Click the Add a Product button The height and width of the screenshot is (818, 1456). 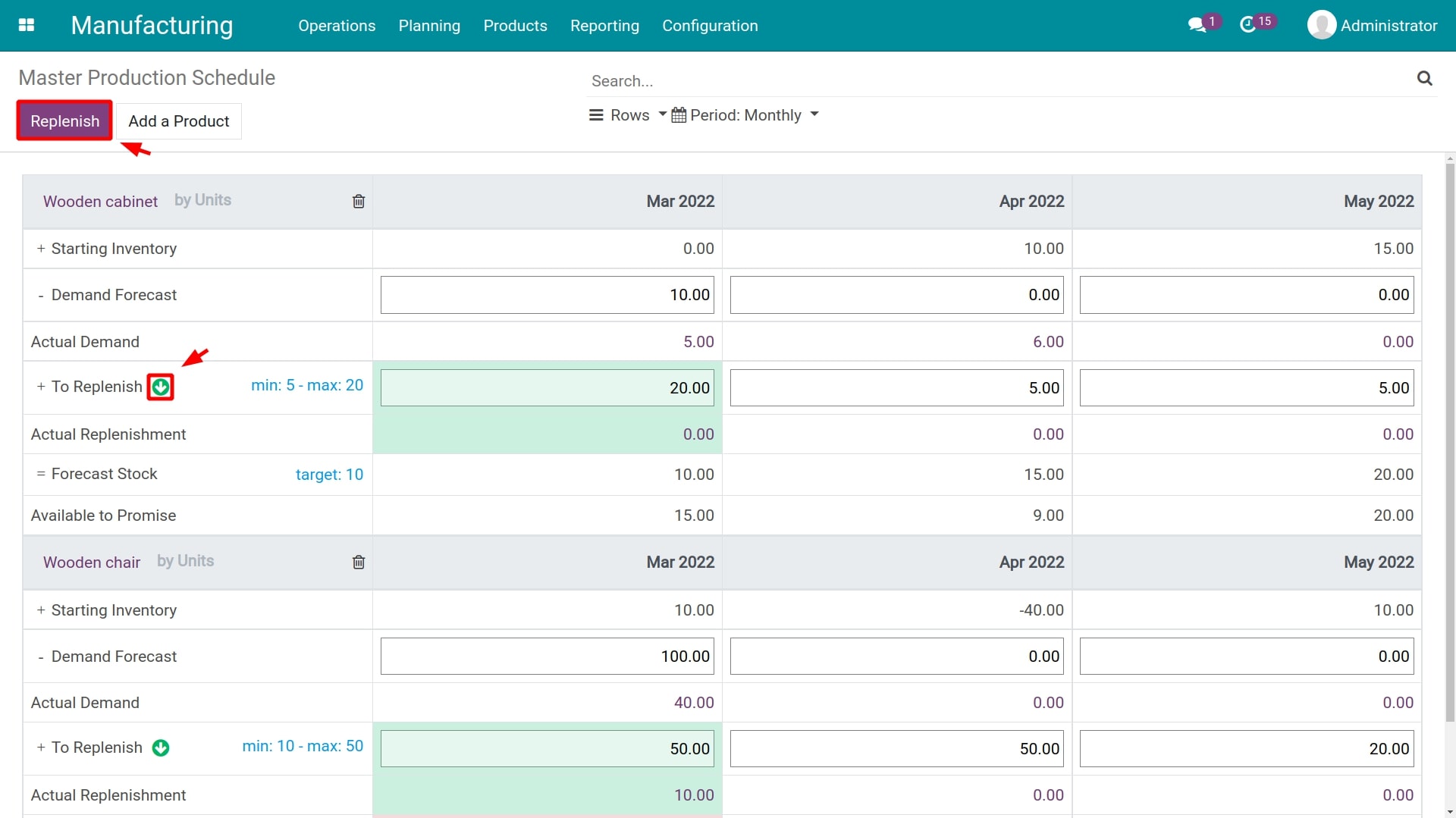click(x=178, y=121)
